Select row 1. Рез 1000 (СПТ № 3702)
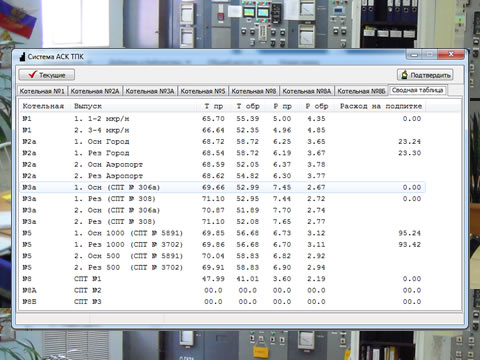The width and height of the screenshot is (480, 360). (x=223, y=245)
